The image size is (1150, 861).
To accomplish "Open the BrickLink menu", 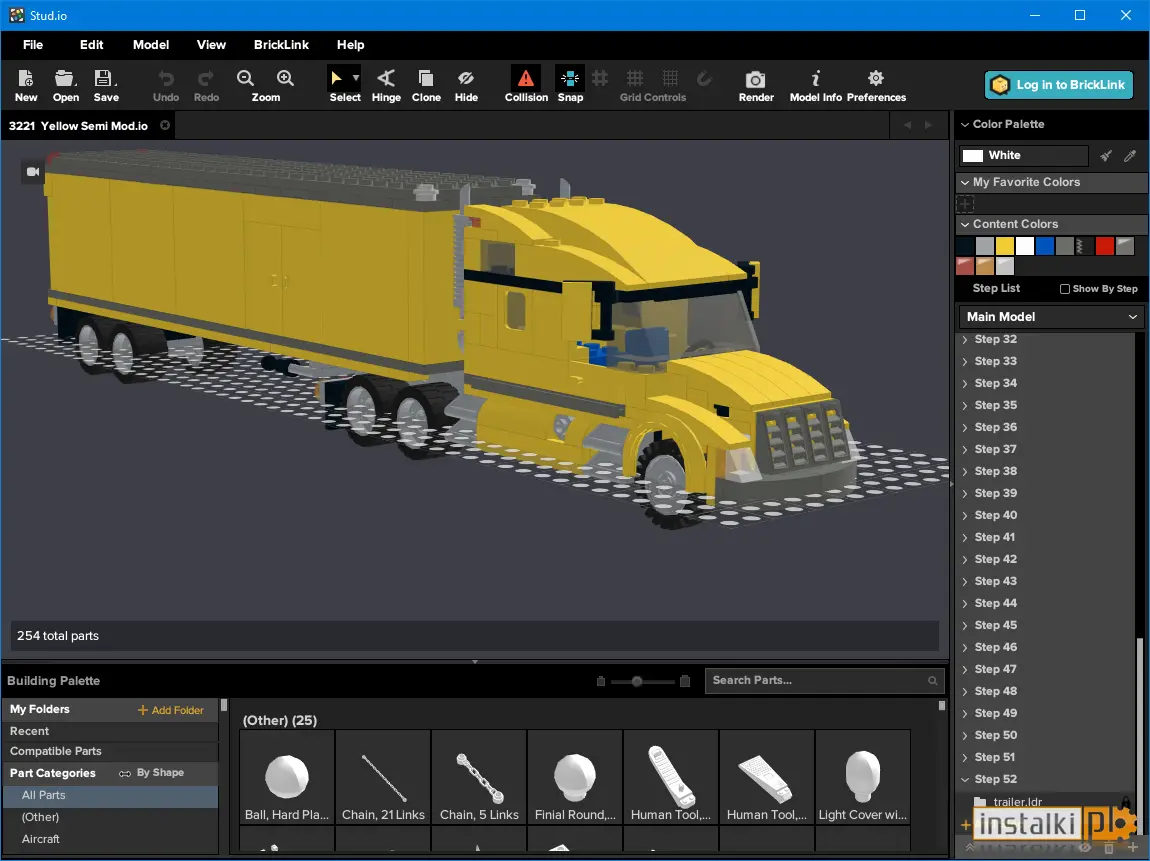I will [x=282, y=45].
